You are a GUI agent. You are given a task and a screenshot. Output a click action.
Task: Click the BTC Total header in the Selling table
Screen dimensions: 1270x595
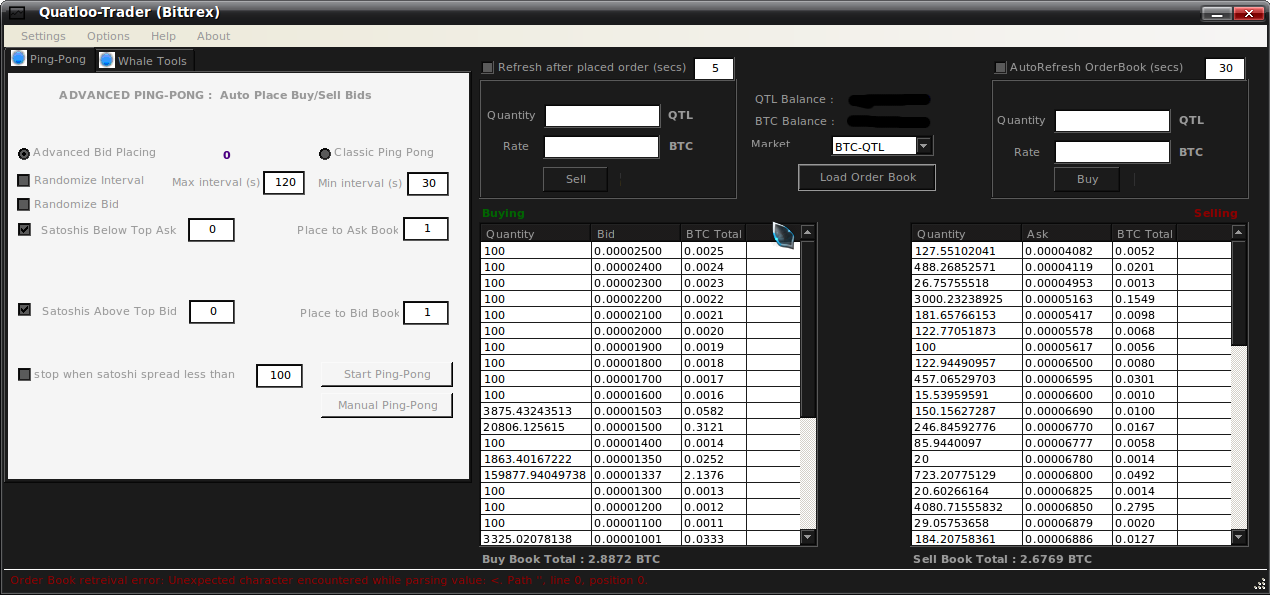[1145, 233]
